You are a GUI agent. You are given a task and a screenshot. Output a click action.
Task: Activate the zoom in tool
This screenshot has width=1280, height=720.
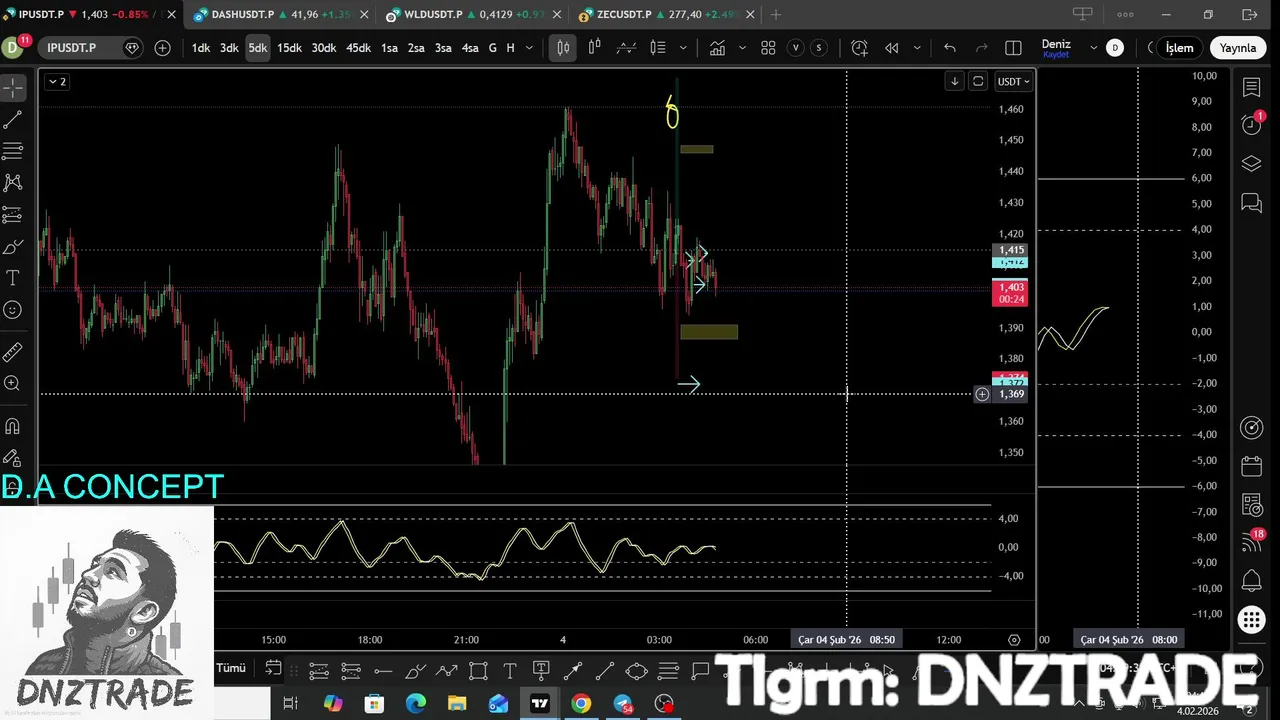coord(13,384)
